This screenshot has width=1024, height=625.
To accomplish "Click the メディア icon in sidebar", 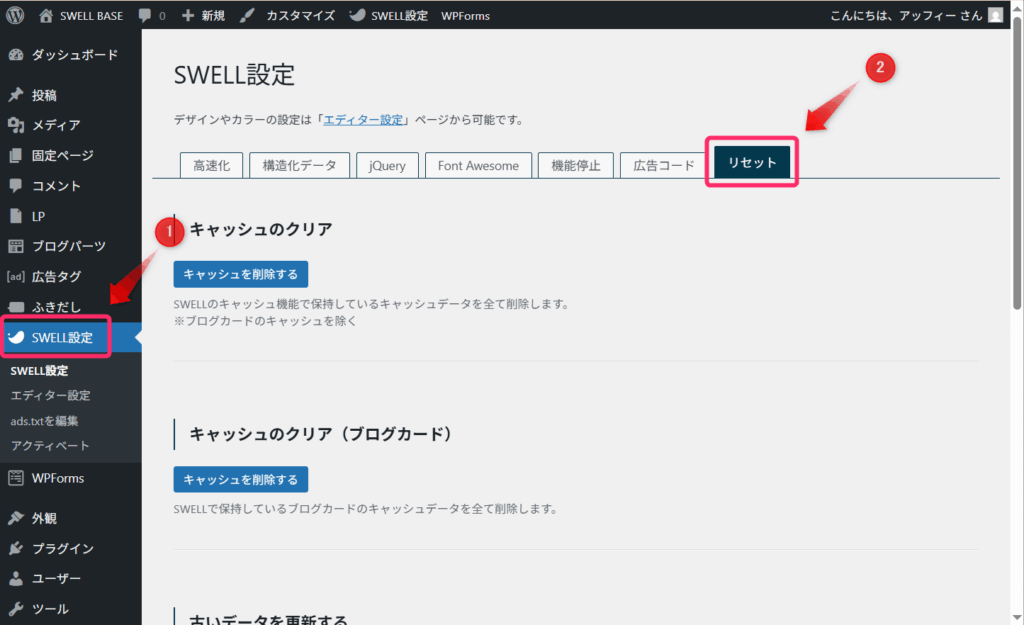I will pyautogui.click(x=16, y=125).
